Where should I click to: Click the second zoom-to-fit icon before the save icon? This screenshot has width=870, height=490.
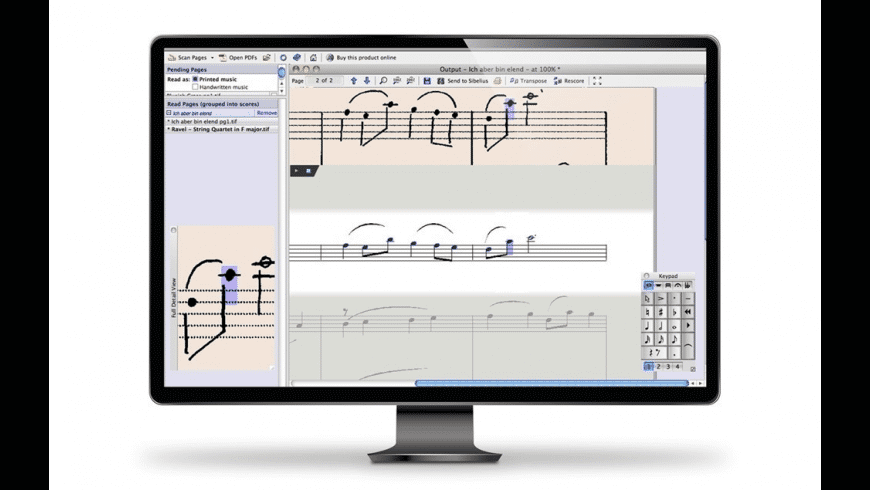(x=411, y=80)
